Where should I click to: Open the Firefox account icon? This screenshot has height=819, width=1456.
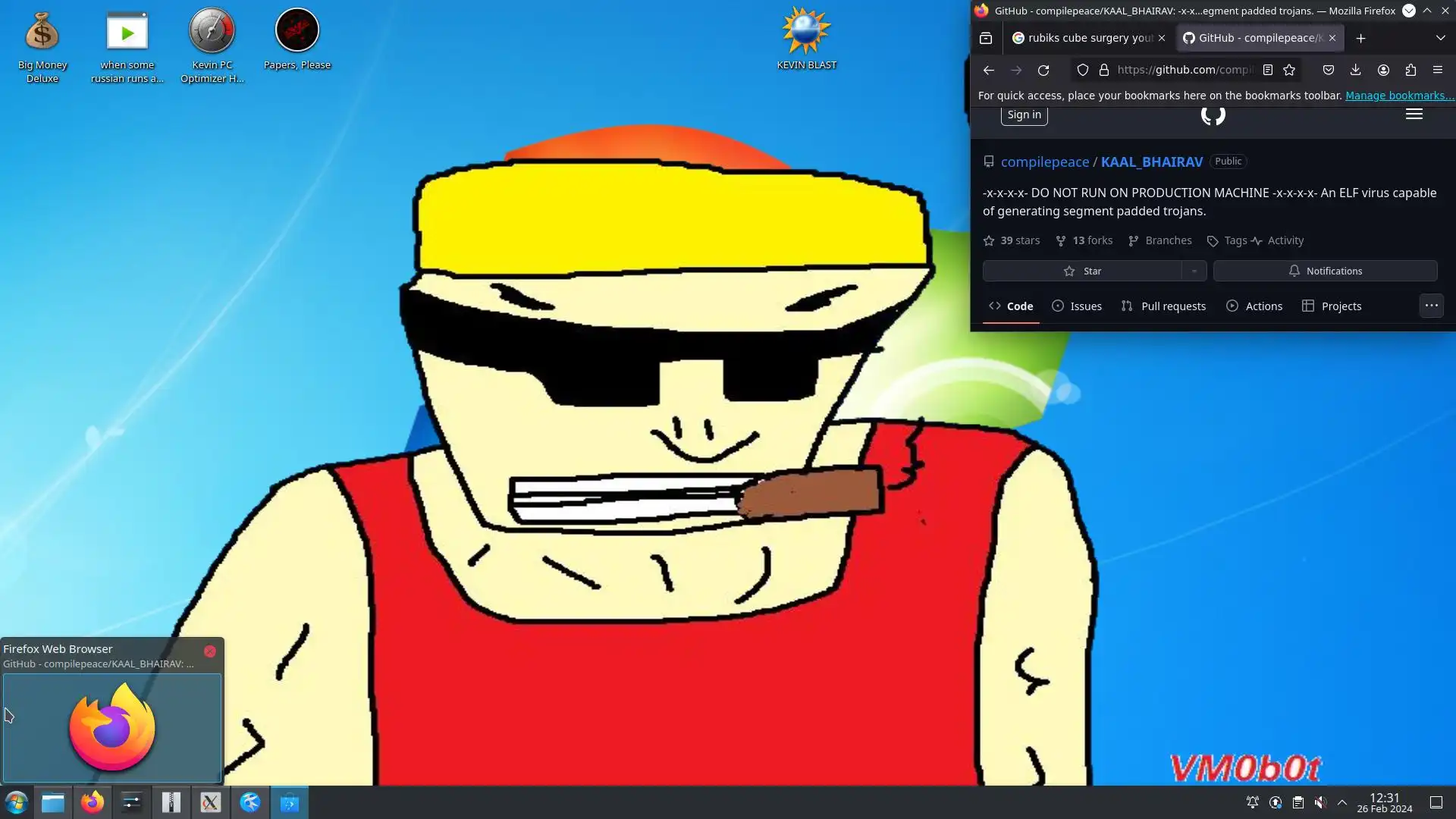1383,71
